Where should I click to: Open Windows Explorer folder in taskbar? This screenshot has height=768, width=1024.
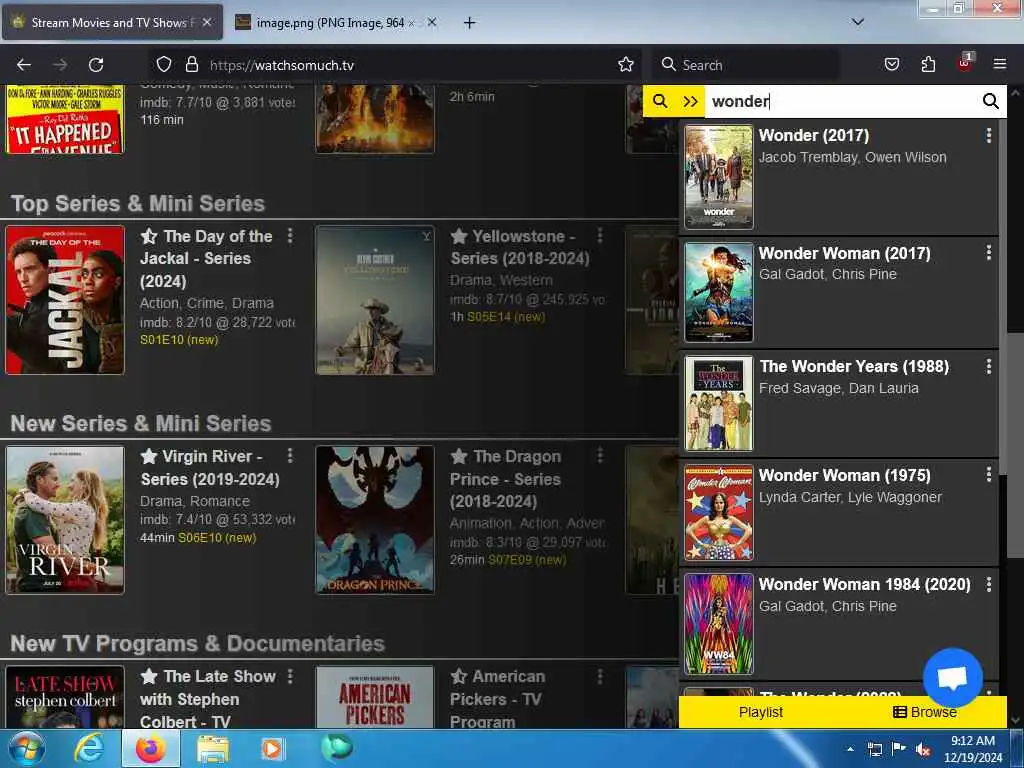point(212,749)
